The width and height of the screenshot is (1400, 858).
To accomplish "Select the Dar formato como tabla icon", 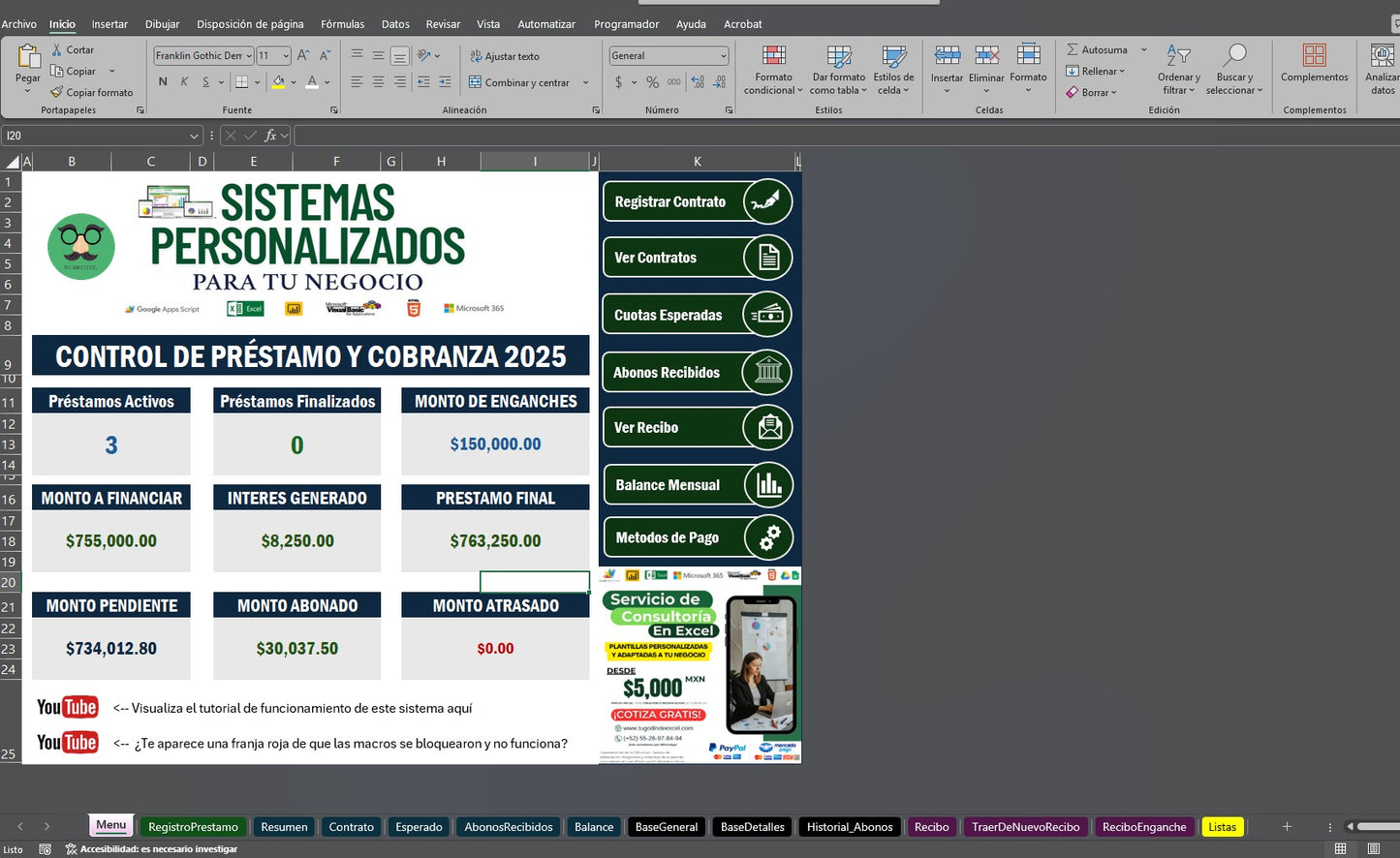I will pos(837,56).
